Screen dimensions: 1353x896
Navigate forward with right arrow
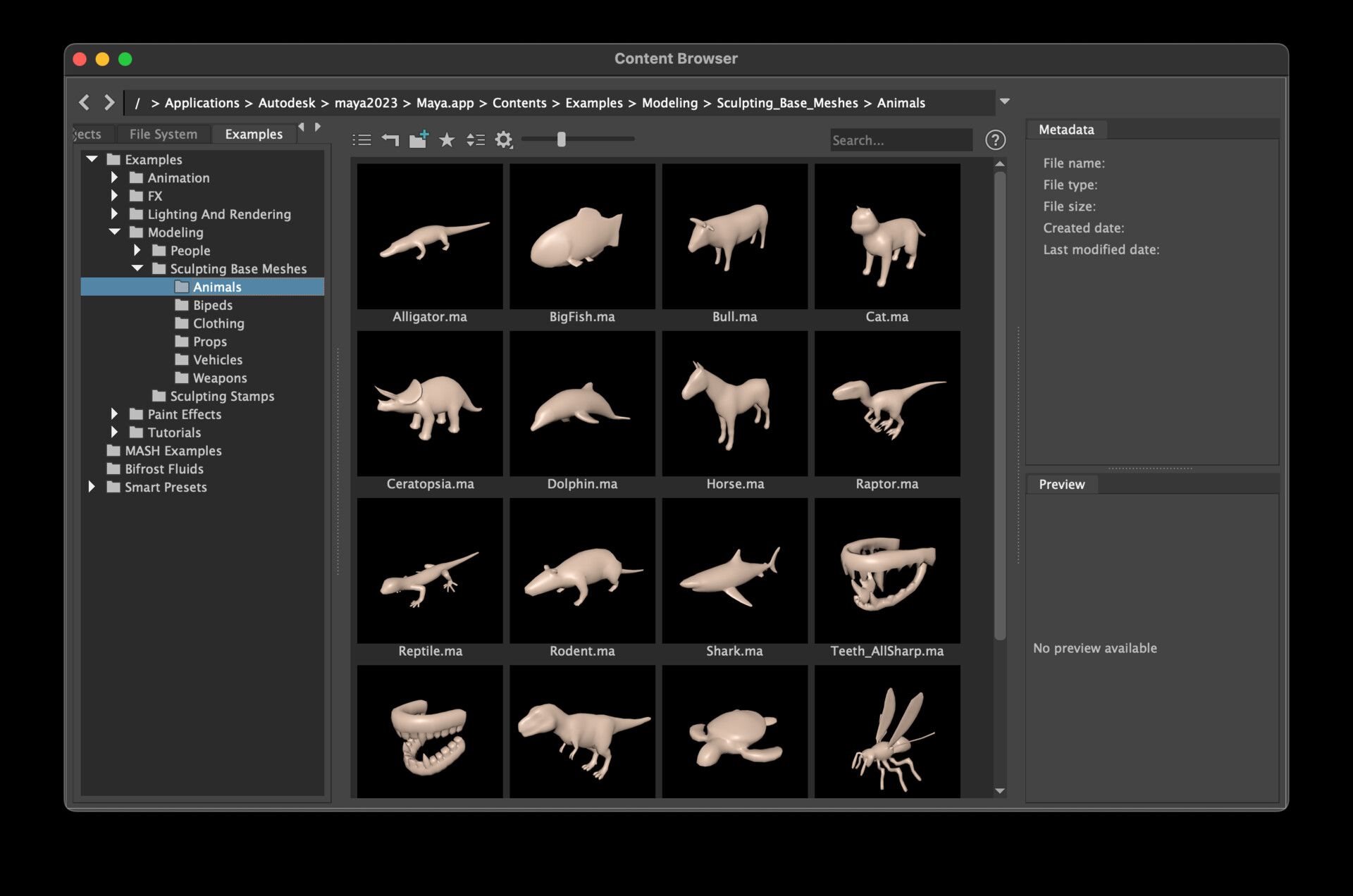[x=109, y=103]
